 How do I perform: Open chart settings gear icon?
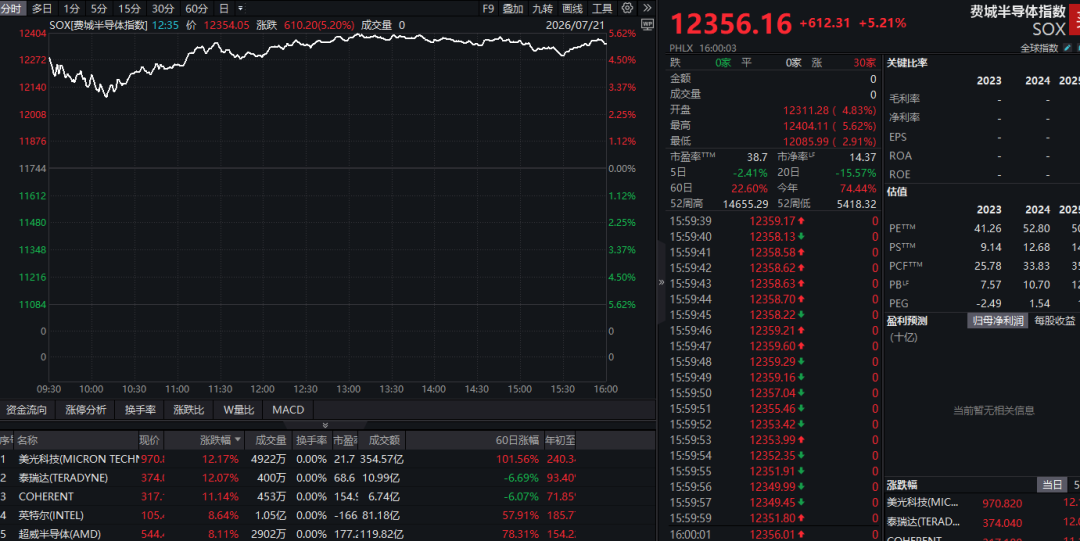627,8
